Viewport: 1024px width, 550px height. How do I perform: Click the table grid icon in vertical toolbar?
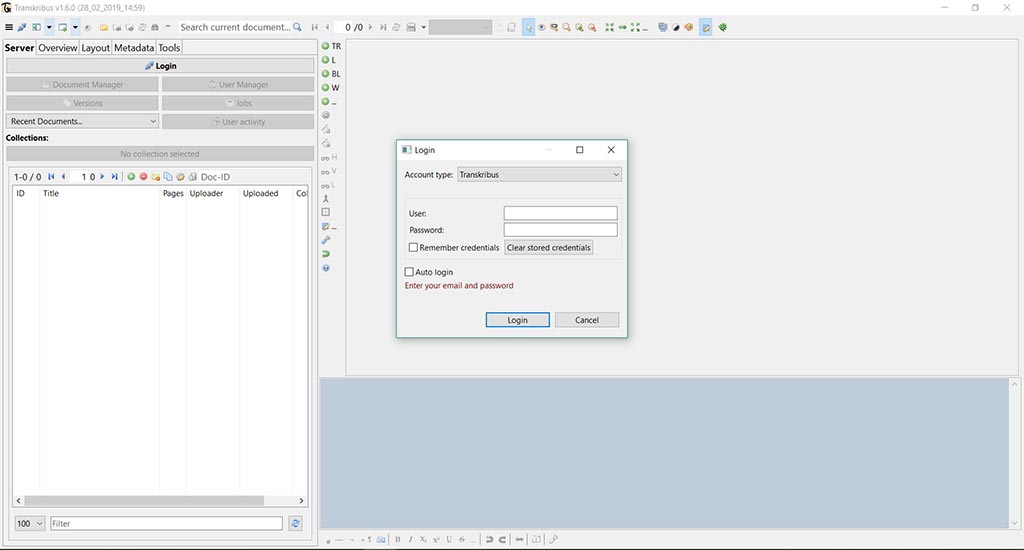[x=326, y=212]
